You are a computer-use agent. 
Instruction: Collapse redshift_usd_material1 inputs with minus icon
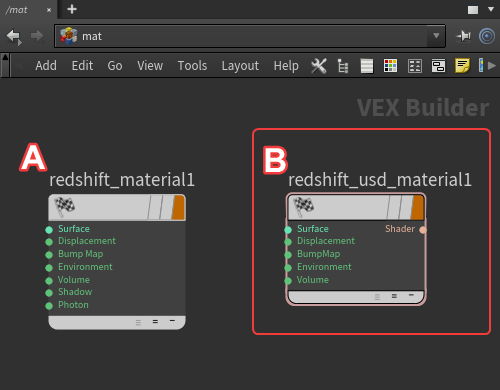point(411,295)
